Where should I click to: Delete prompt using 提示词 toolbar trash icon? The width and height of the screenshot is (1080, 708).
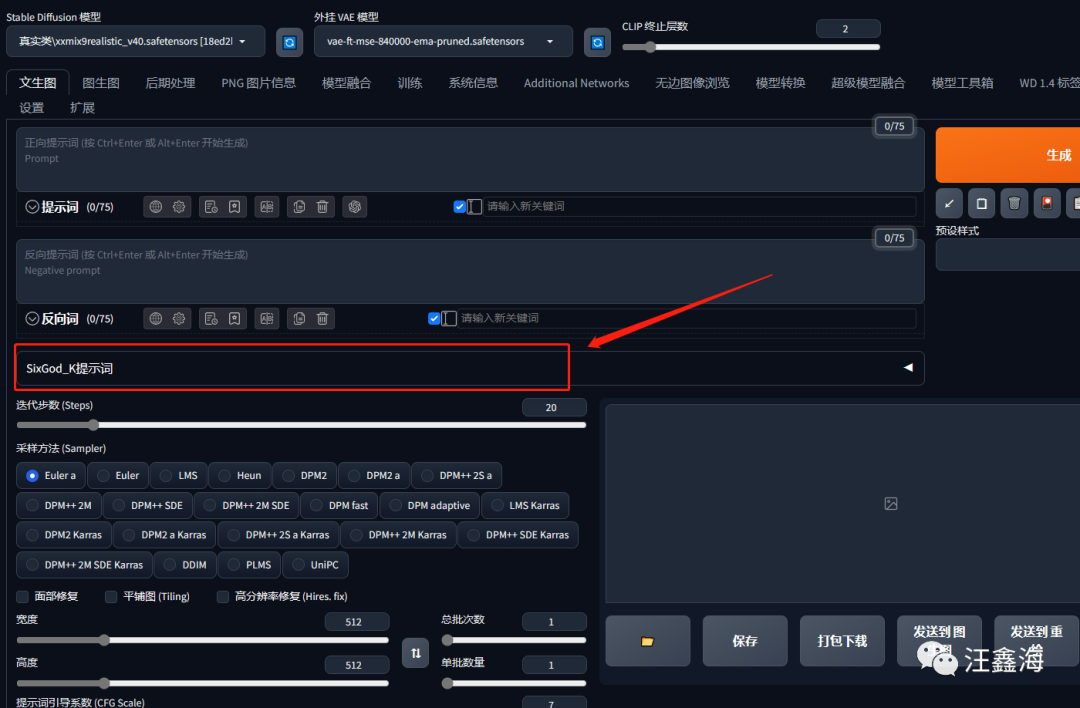coord(322,207)
